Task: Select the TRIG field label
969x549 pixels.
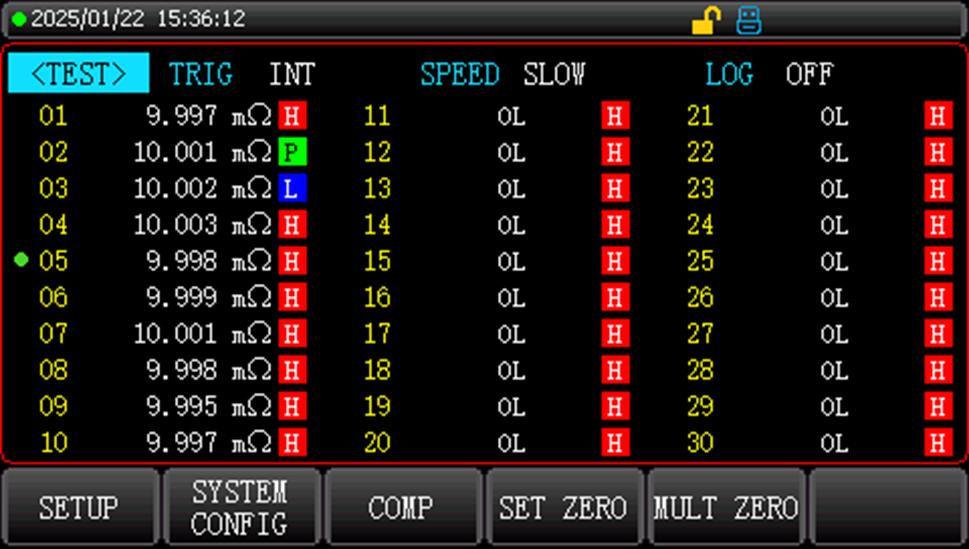Action: click(x=200, y=75)
